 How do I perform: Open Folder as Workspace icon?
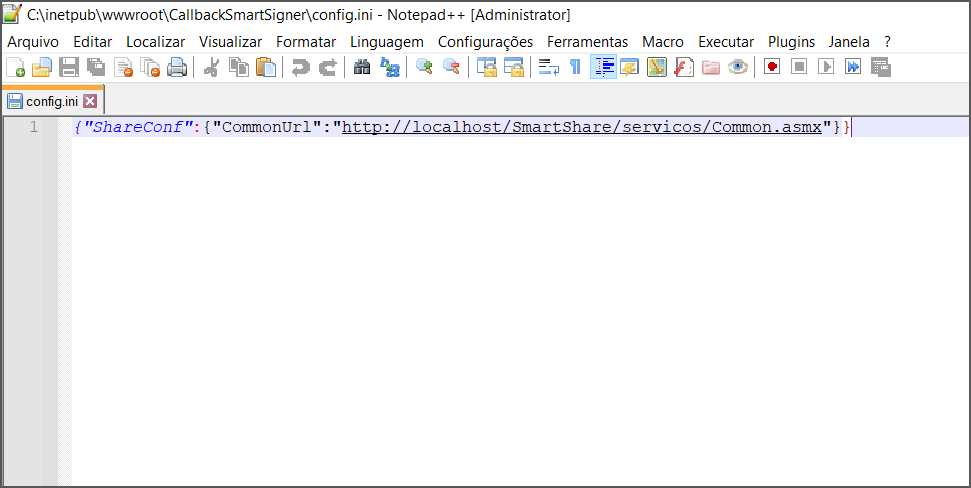[711, 67]
